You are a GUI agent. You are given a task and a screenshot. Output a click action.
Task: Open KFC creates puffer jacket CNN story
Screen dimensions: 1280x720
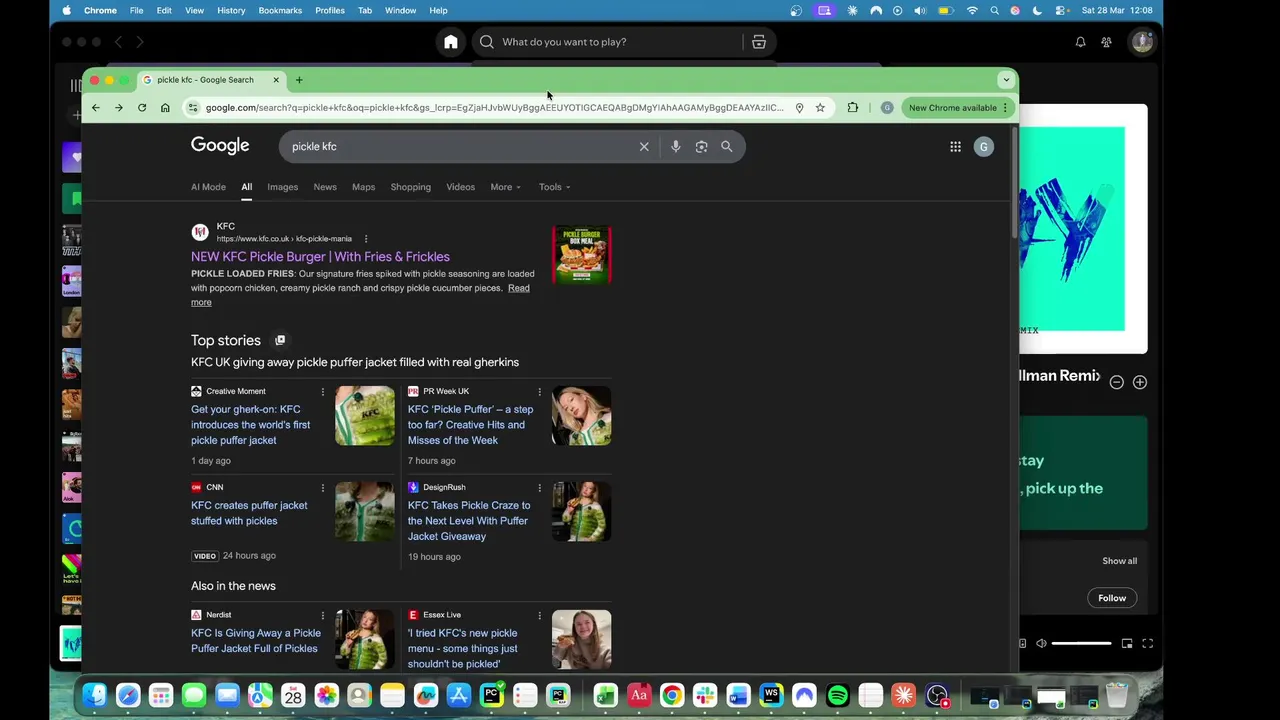click(249, 513)
